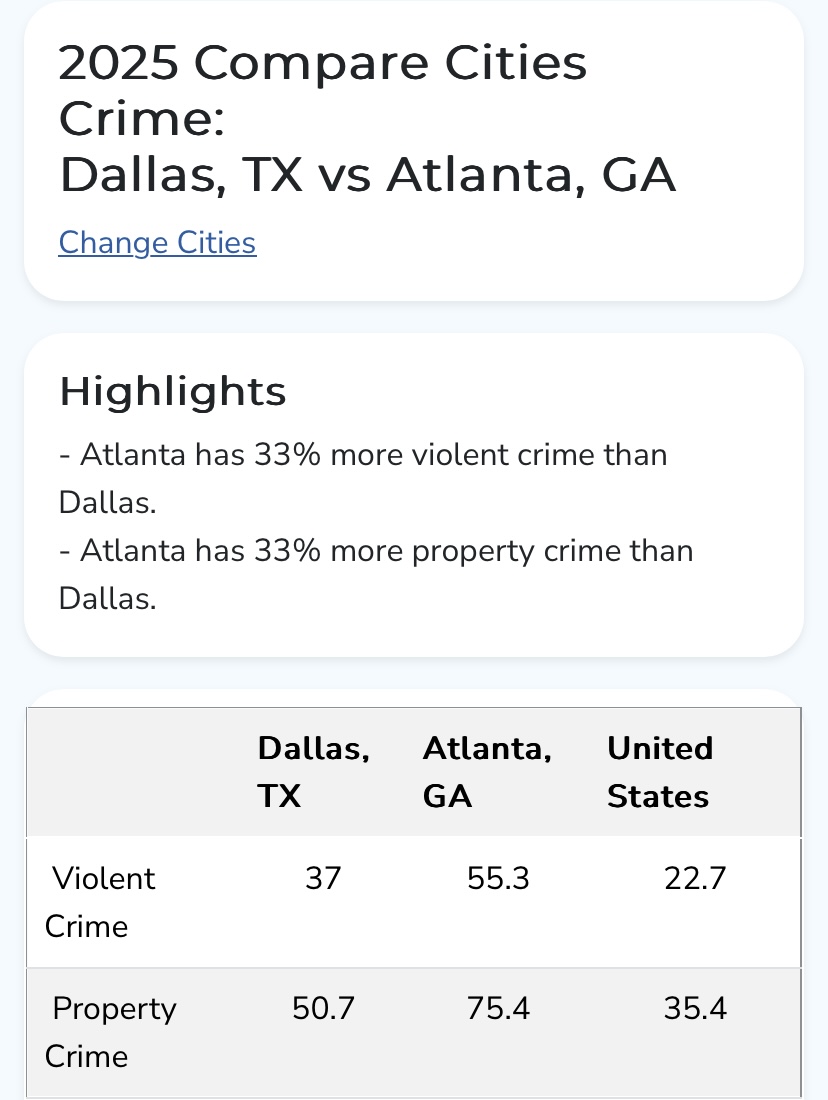Click Dallas property crime value 50.7

(x=323, y=1008)
